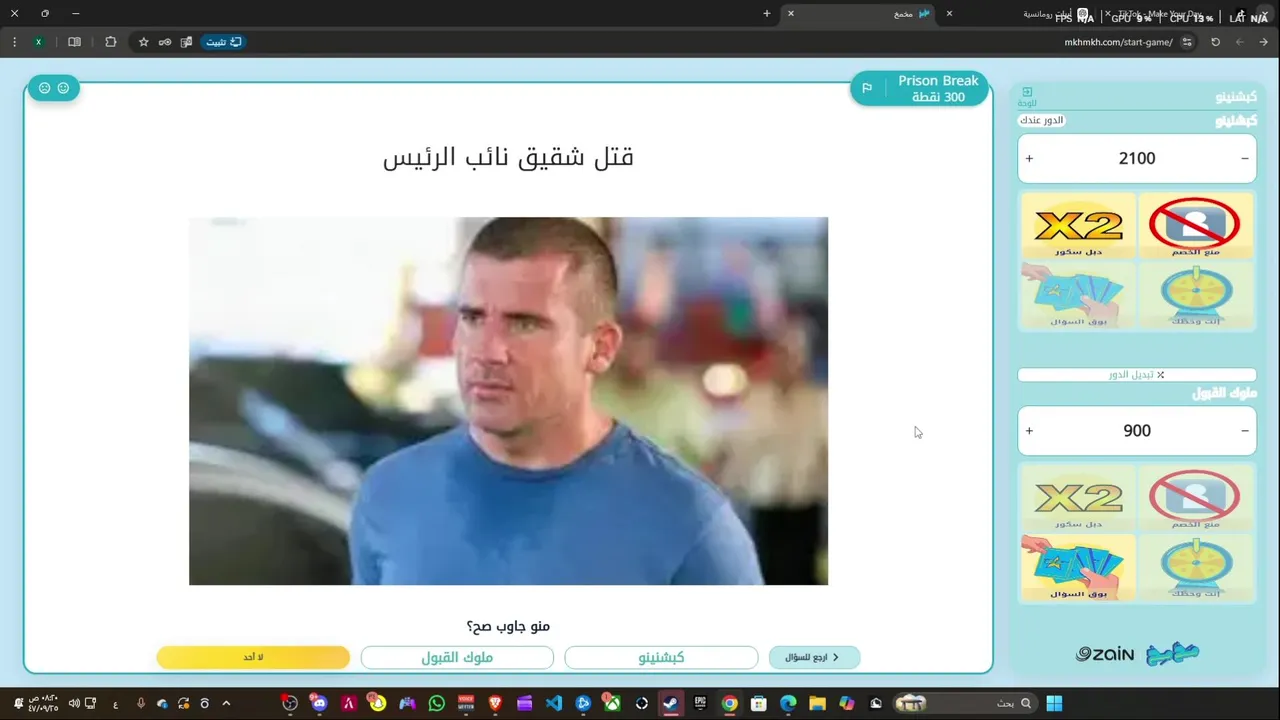1280x720 pixels.
Task: Click the double score X2 card for كبشنينو
Action: pos(1078,226)
